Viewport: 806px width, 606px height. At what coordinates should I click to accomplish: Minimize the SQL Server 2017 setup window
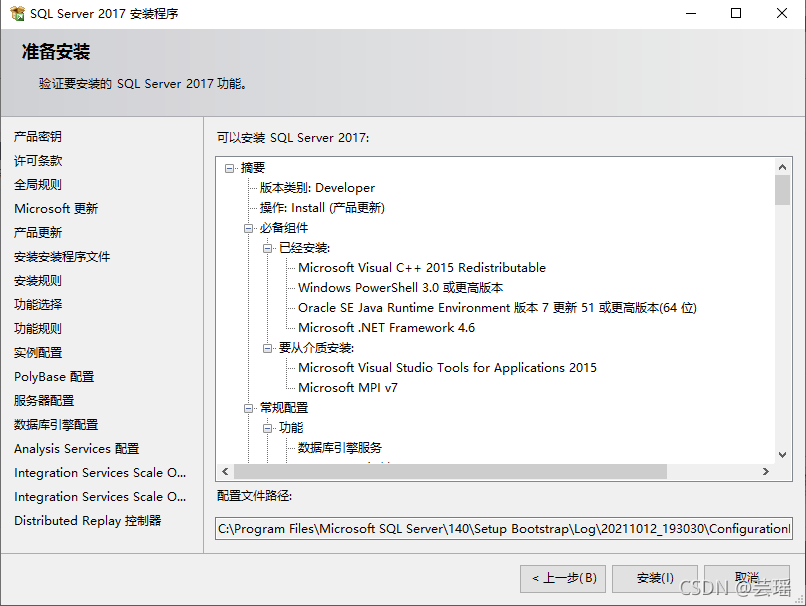pos(691,13)
